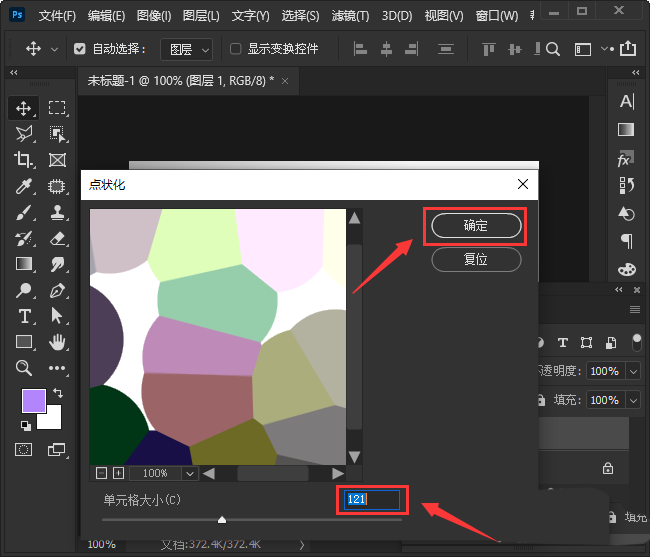Click the 复位 button in dialog
Image resolution: width=650 pixels, height=557 pixels.
point(476,259)
